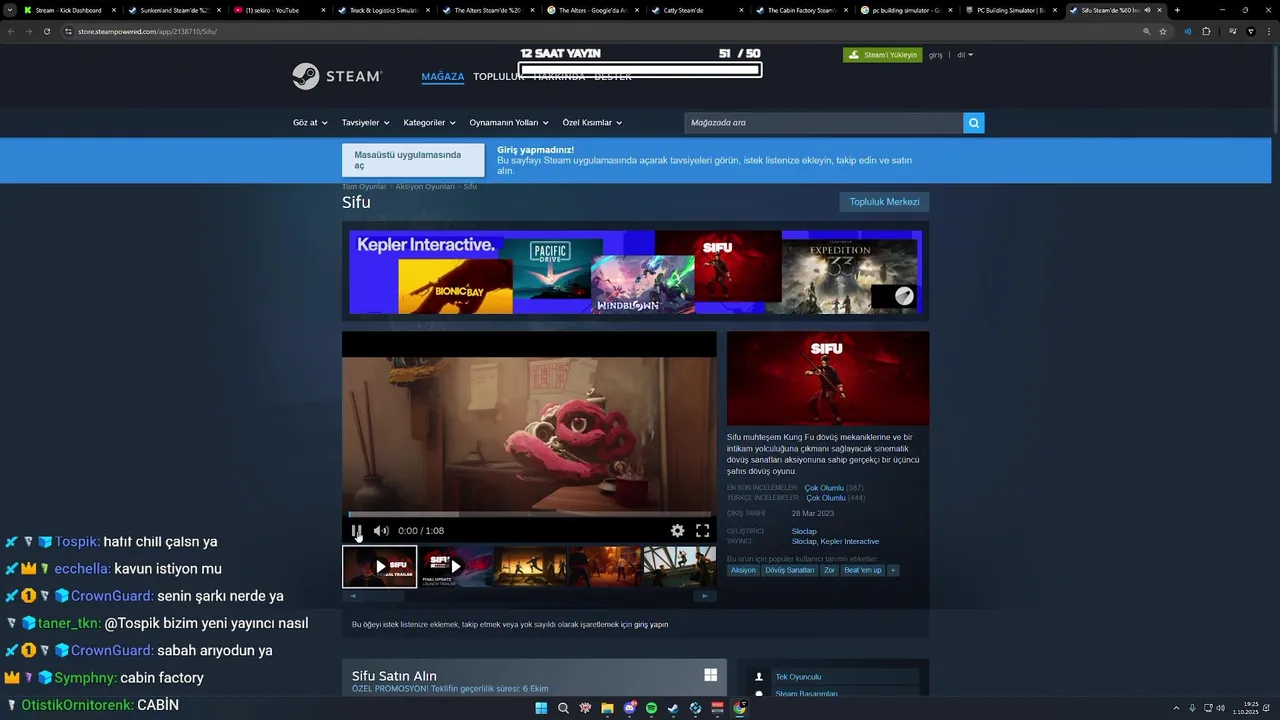
Task: Click Tüm Oyunlar breadcrumb link
Action: click(364, 187)
